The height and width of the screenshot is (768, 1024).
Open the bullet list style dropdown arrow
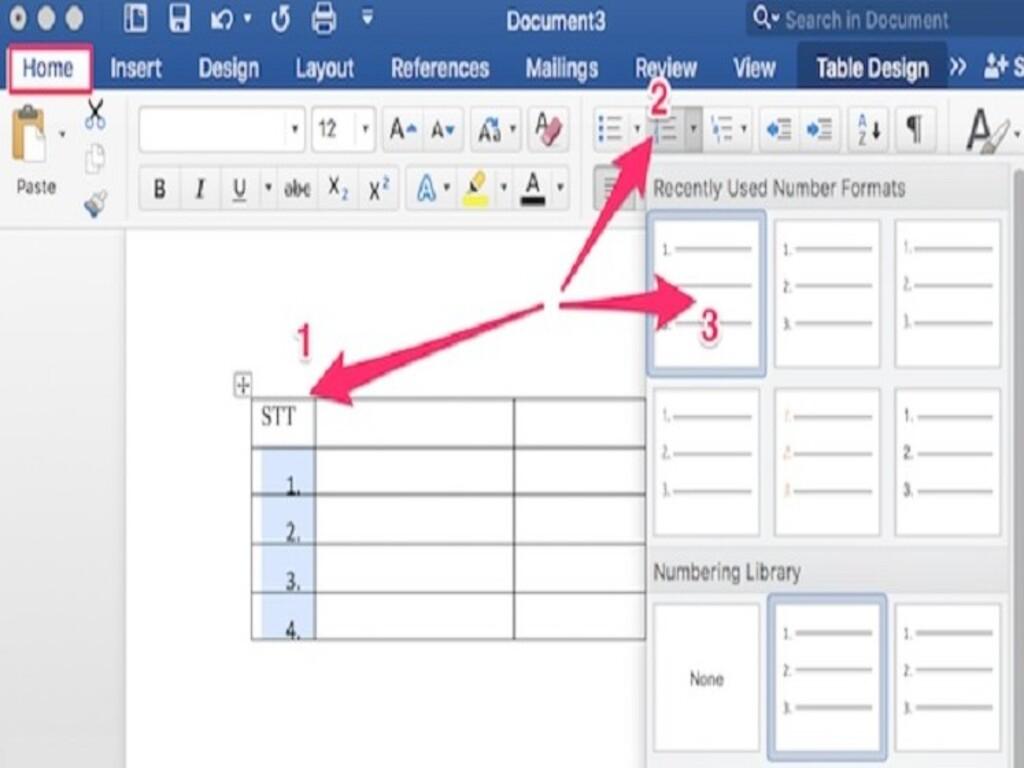pyautogui.click(x=637, y=130)
